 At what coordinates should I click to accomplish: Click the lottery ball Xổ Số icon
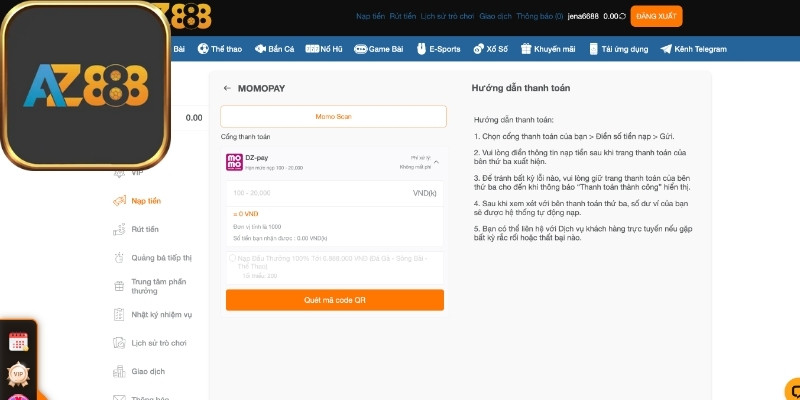[479, 49]
